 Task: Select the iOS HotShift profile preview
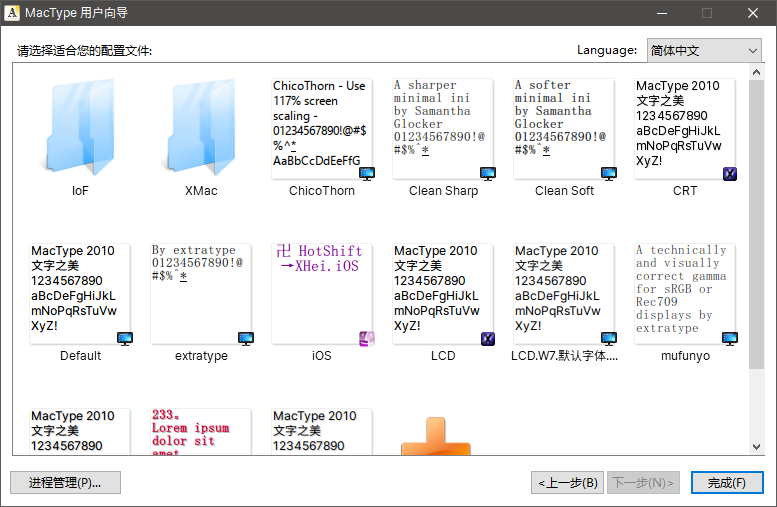[322, 294]
